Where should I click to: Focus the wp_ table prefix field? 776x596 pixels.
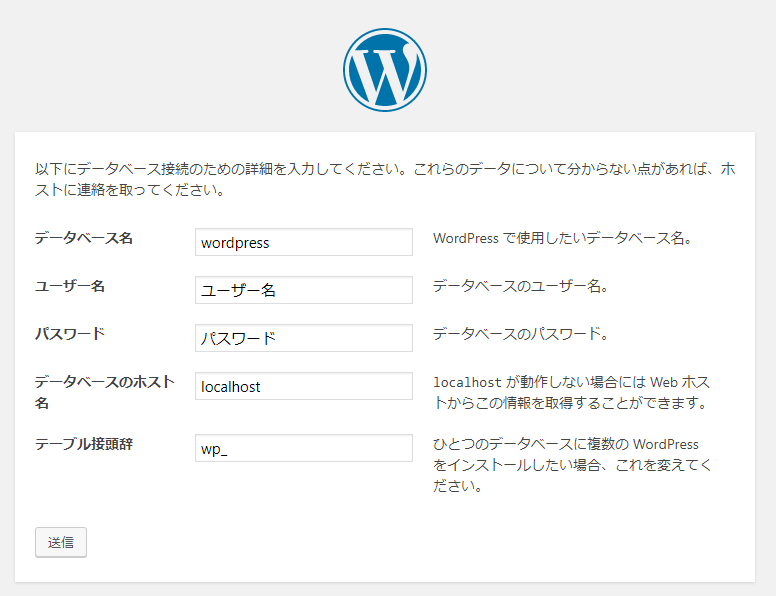point(304,448)
